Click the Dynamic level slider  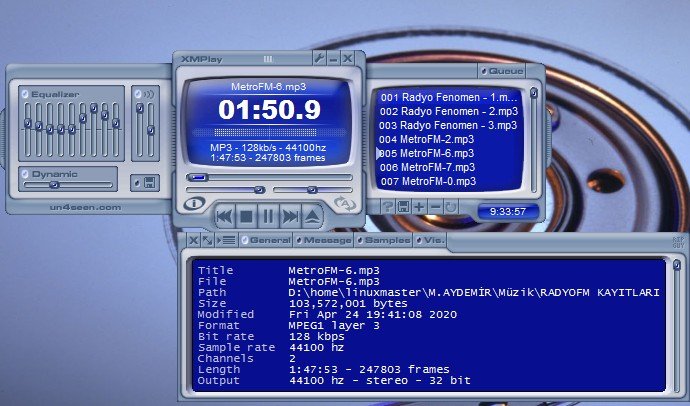[68, 185]
